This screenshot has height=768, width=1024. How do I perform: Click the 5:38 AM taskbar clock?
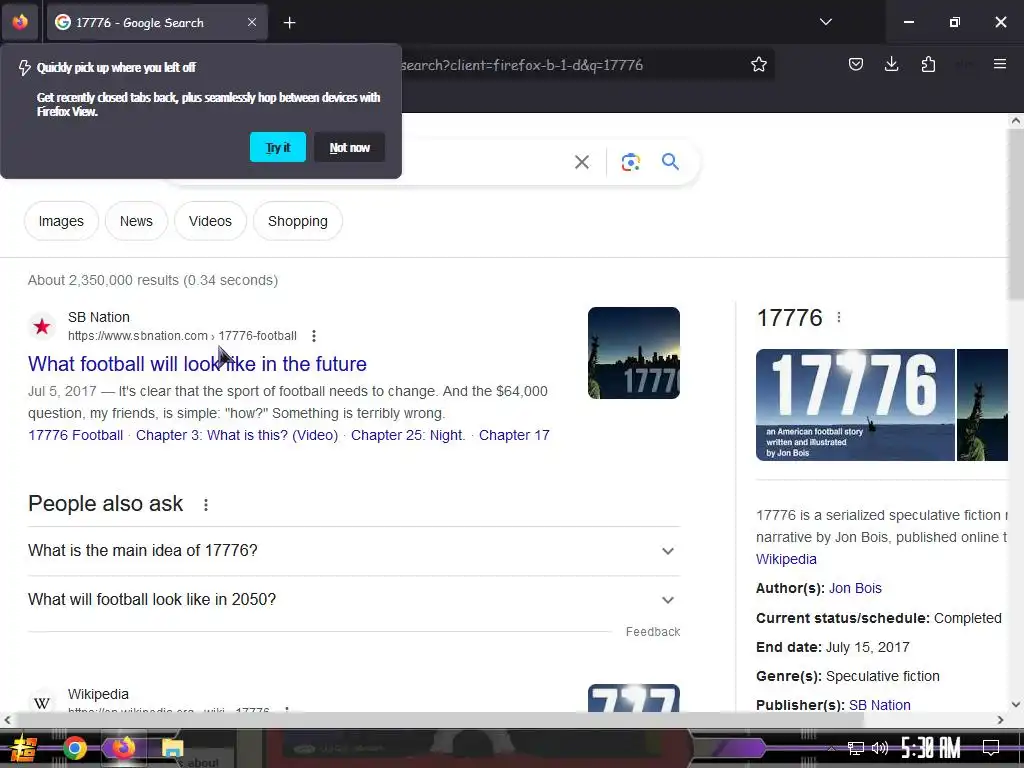(x=931, y=747)
